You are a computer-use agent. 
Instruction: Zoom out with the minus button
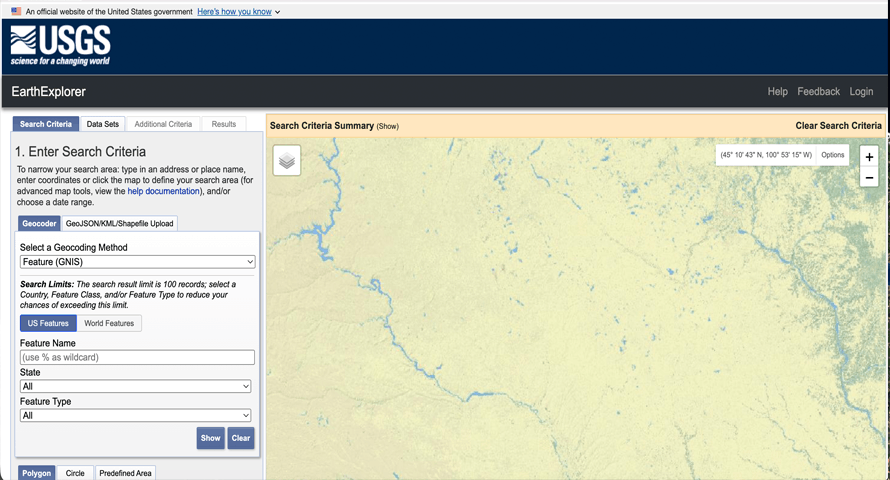point(869,178)
